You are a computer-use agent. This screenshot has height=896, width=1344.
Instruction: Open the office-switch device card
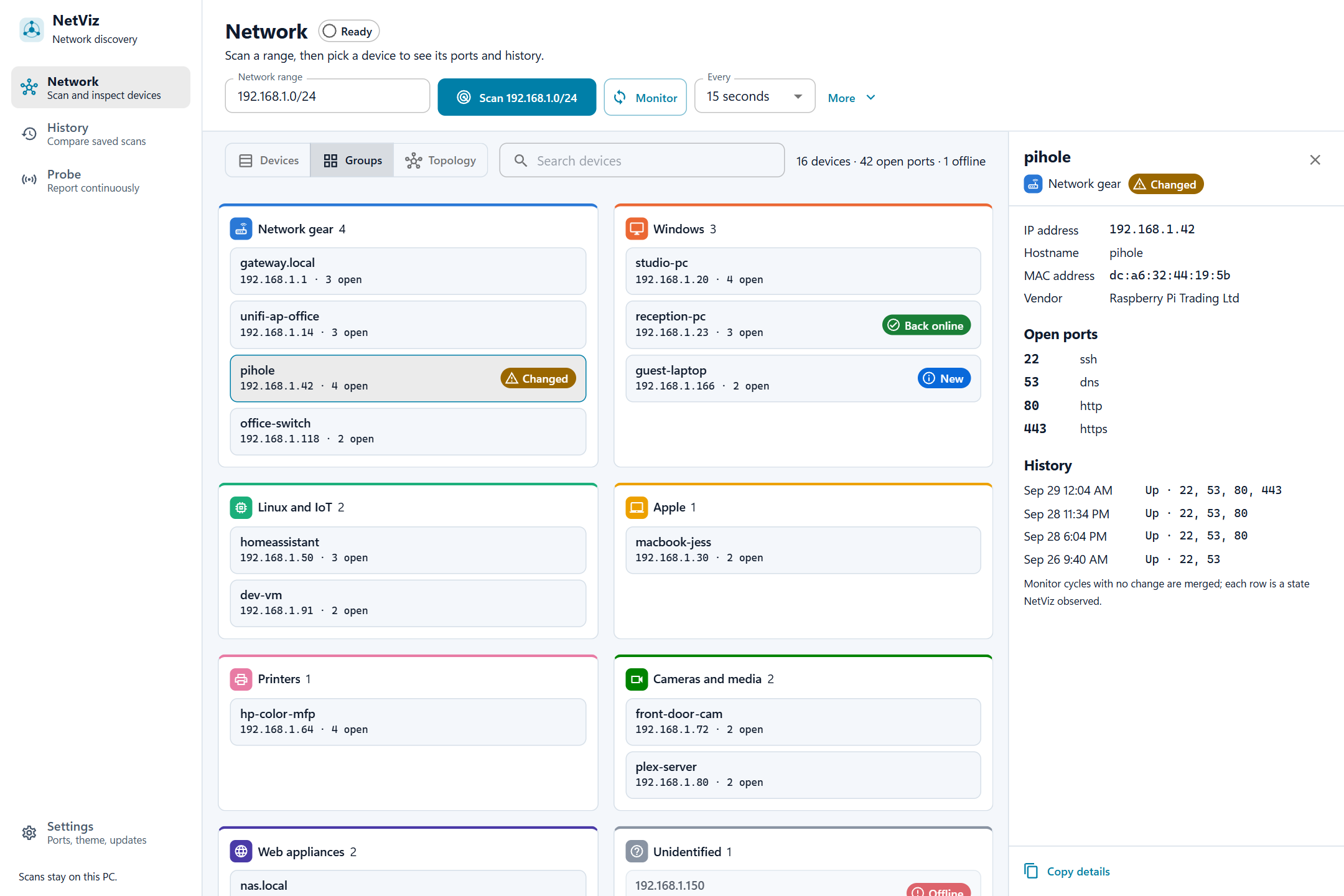pos(408,431)
